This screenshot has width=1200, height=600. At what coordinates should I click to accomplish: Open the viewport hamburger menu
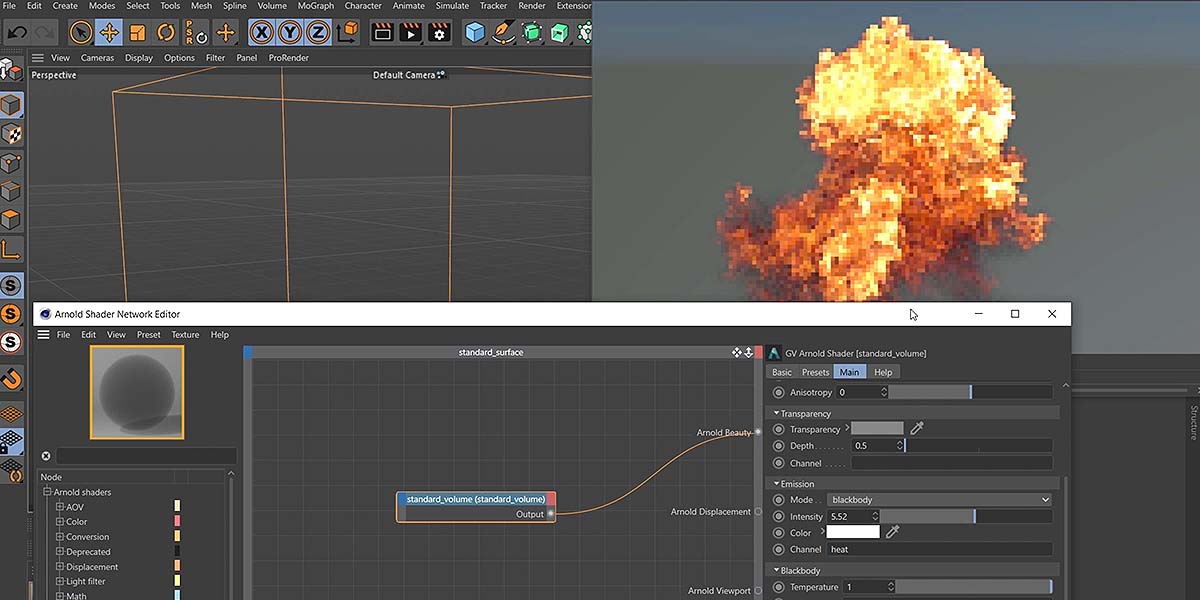38,58
